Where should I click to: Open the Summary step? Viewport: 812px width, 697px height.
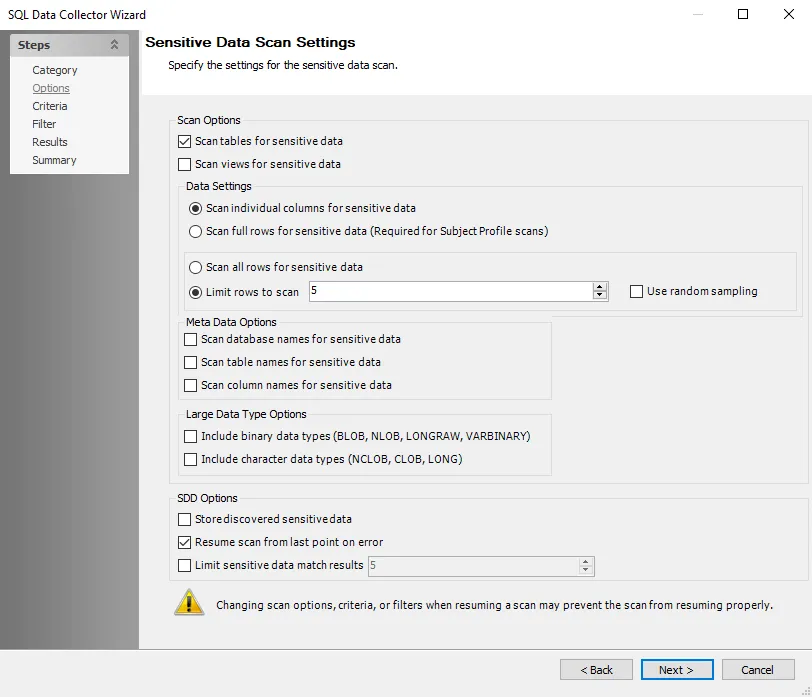click(54, 160)
